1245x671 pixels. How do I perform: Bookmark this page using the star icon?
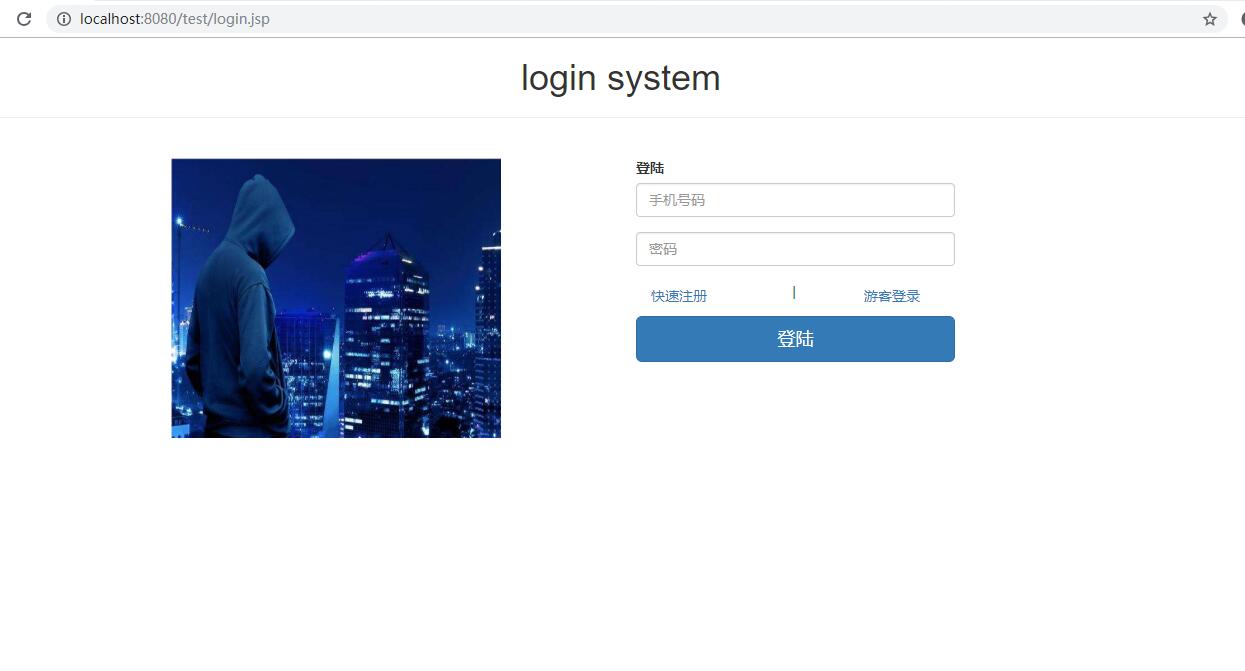(1210, 19)
